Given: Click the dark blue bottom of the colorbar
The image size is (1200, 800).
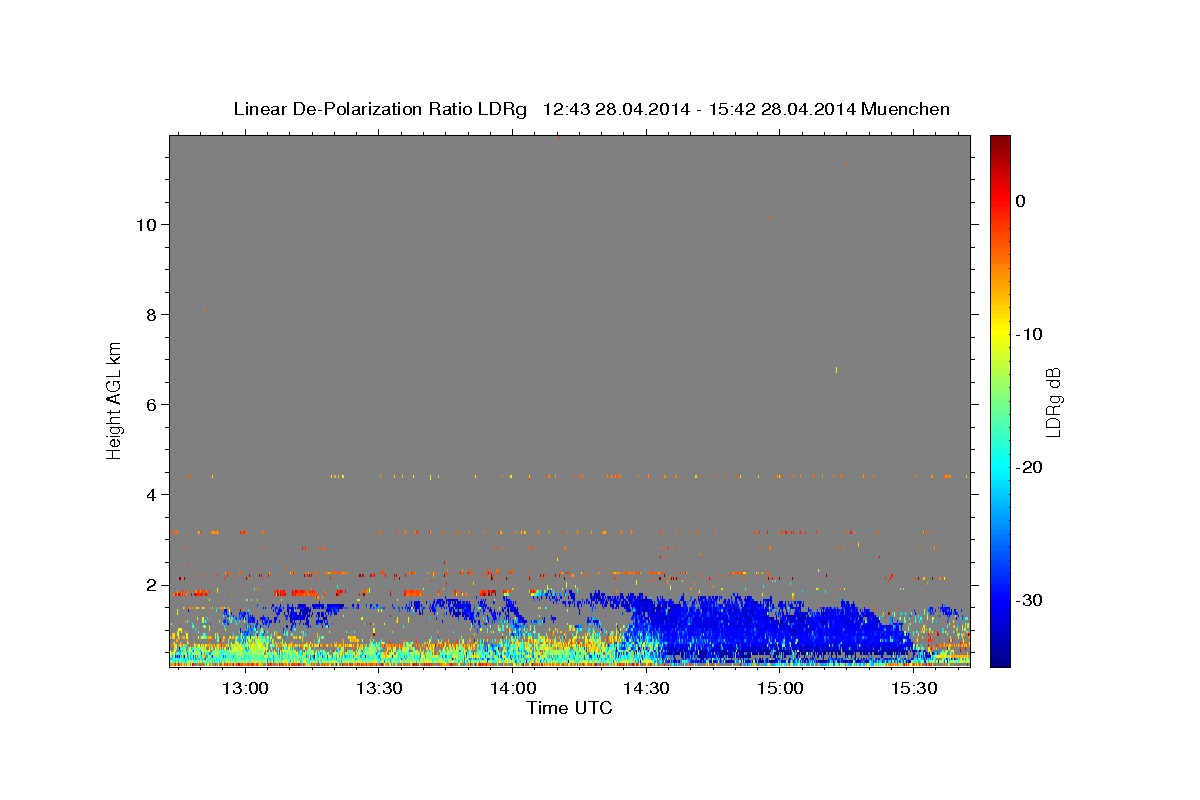Looking at the screenshot, I should pyautogui.click(x=999, y=655).
